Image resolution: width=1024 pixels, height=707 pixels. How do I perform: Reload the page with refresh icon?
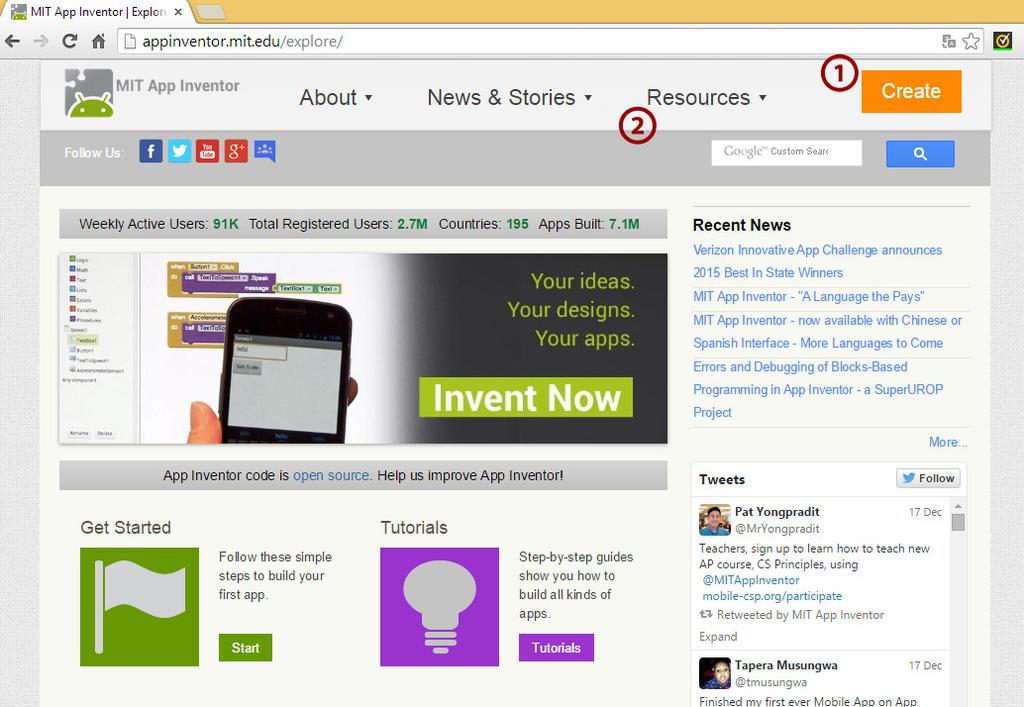[69, 42]
